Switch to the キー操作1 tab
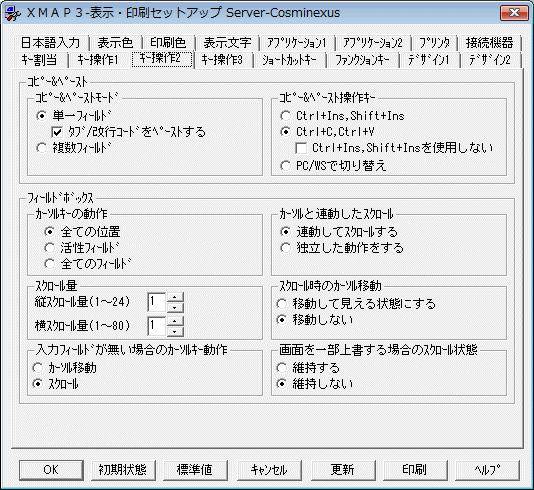 pyautogui.click(x=98, y=60)
